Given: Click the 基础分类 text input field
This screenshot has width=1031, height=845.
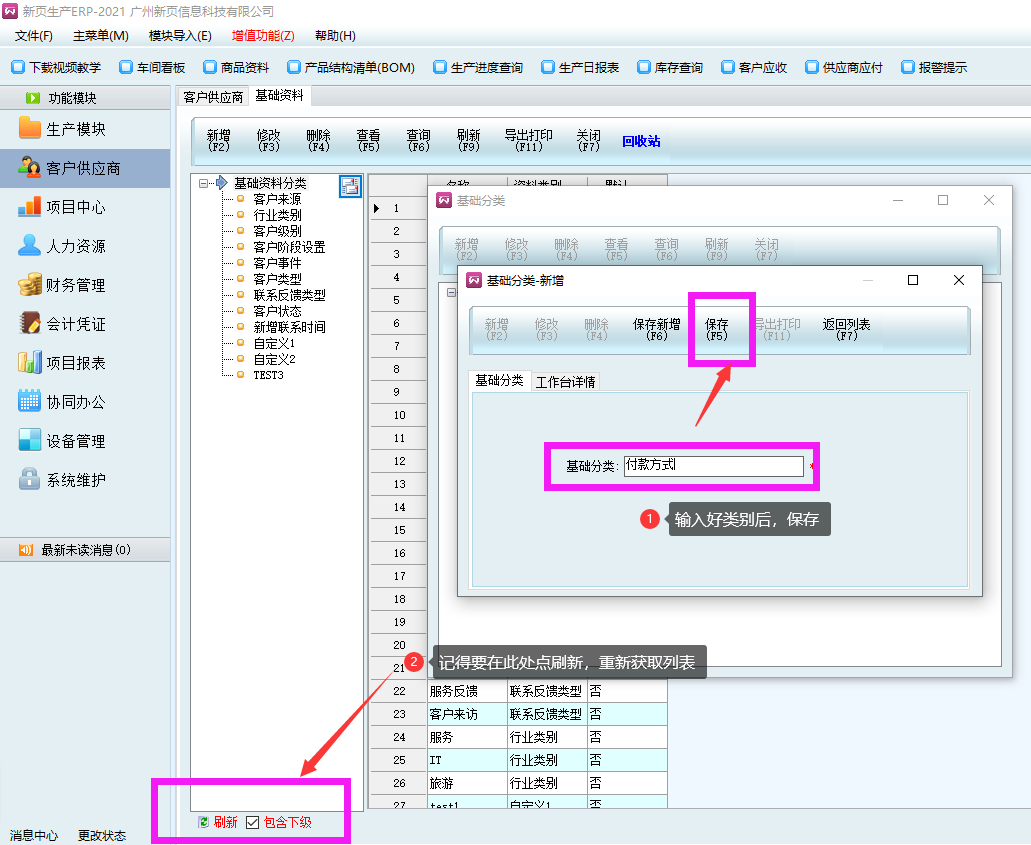Looking at the screenshot, I should [713, 466].
